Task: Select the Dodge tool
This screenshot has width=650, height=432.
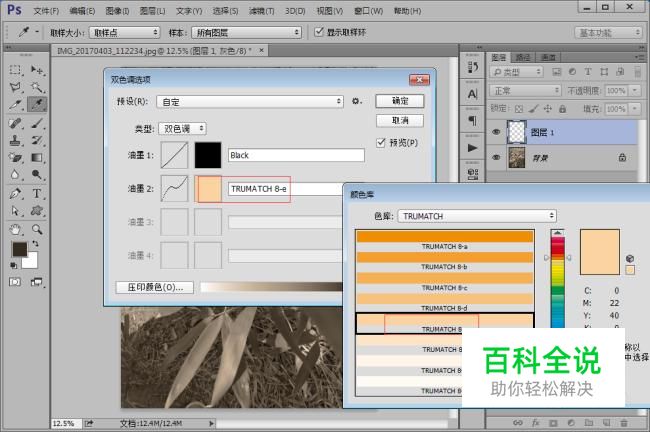Action: click(x=37, y=175)
